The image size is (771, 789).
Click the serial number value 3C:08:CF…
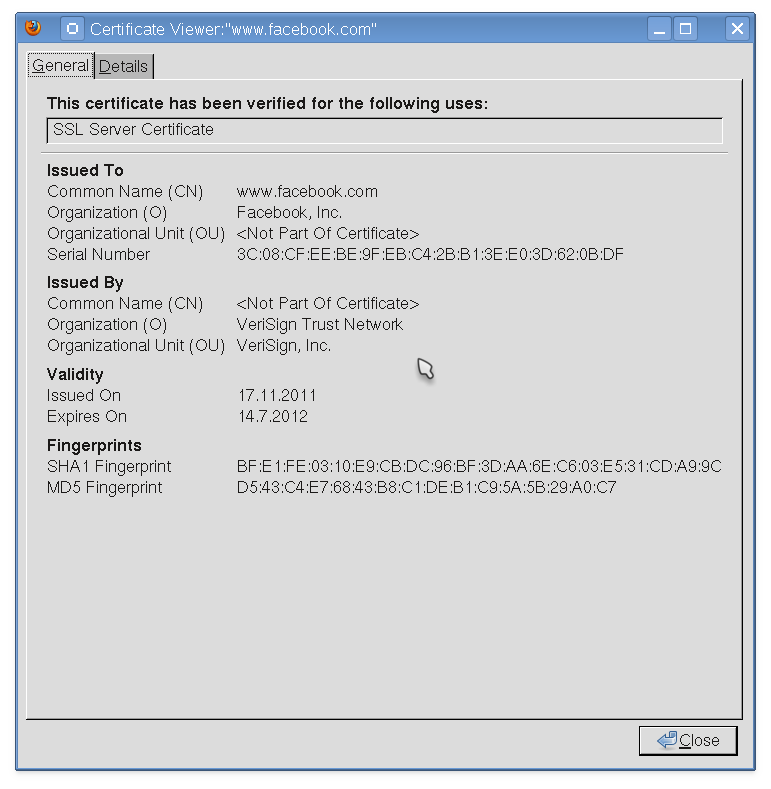430,255
